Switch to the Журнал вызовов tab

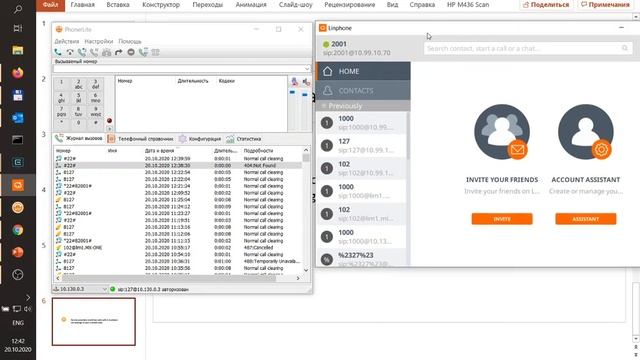tap(80, 139)
